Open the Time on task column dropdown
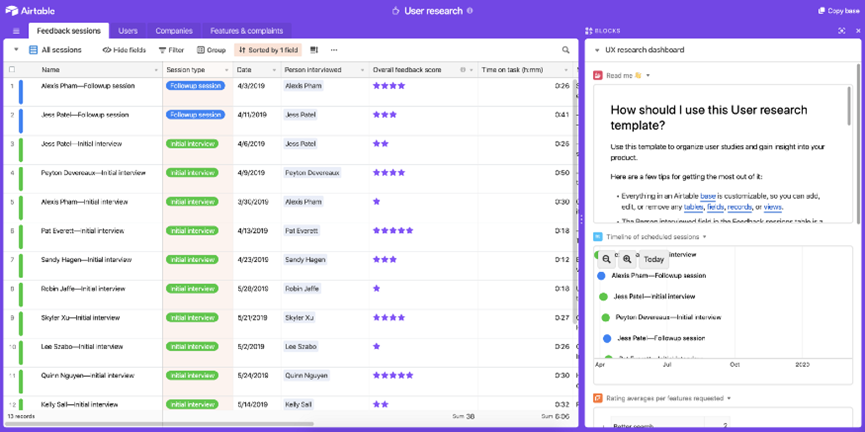This screenshot has height=432, width=865. click(566, 70)
